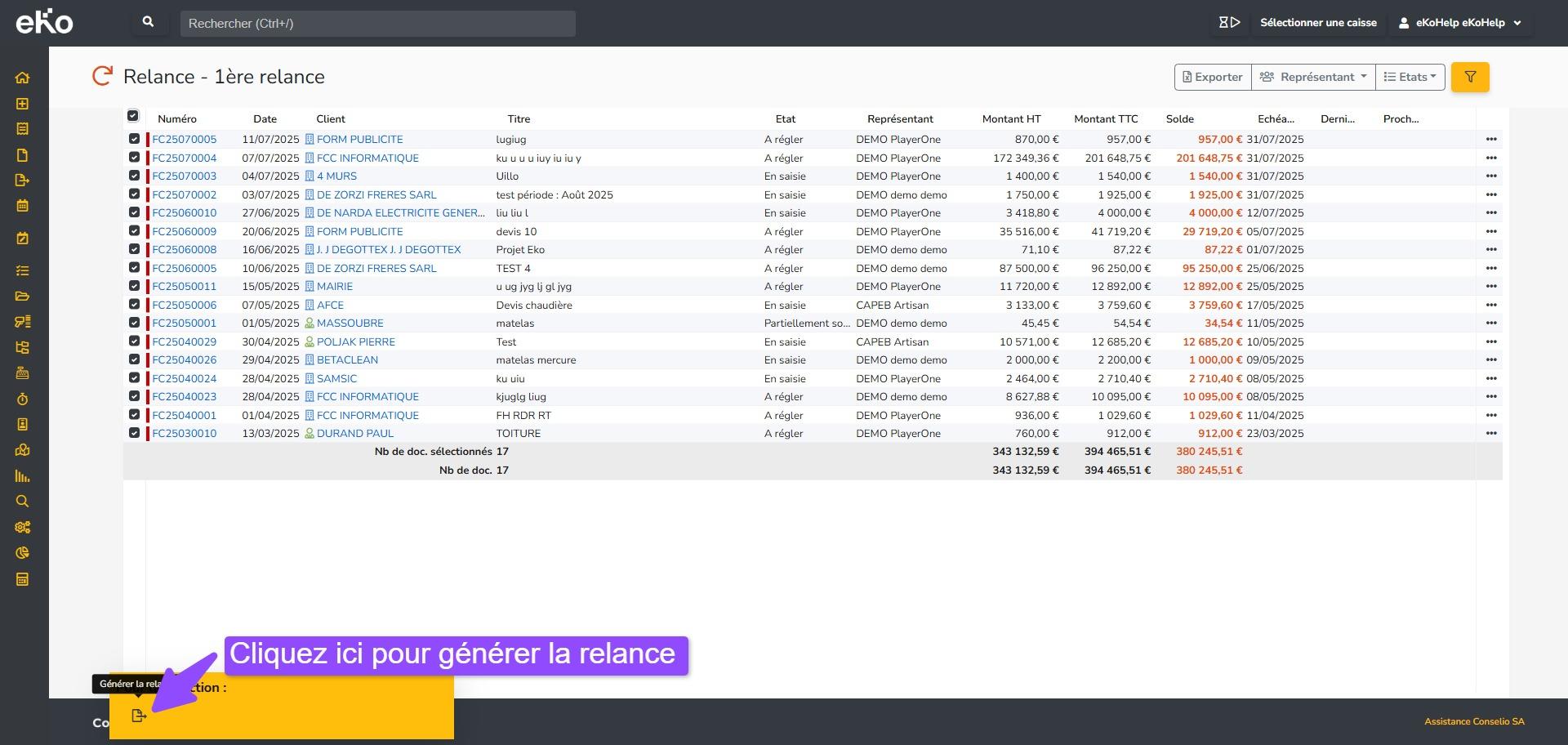
Task: Expand the eKoHelp user account menu
Action: pos(1459,23)
